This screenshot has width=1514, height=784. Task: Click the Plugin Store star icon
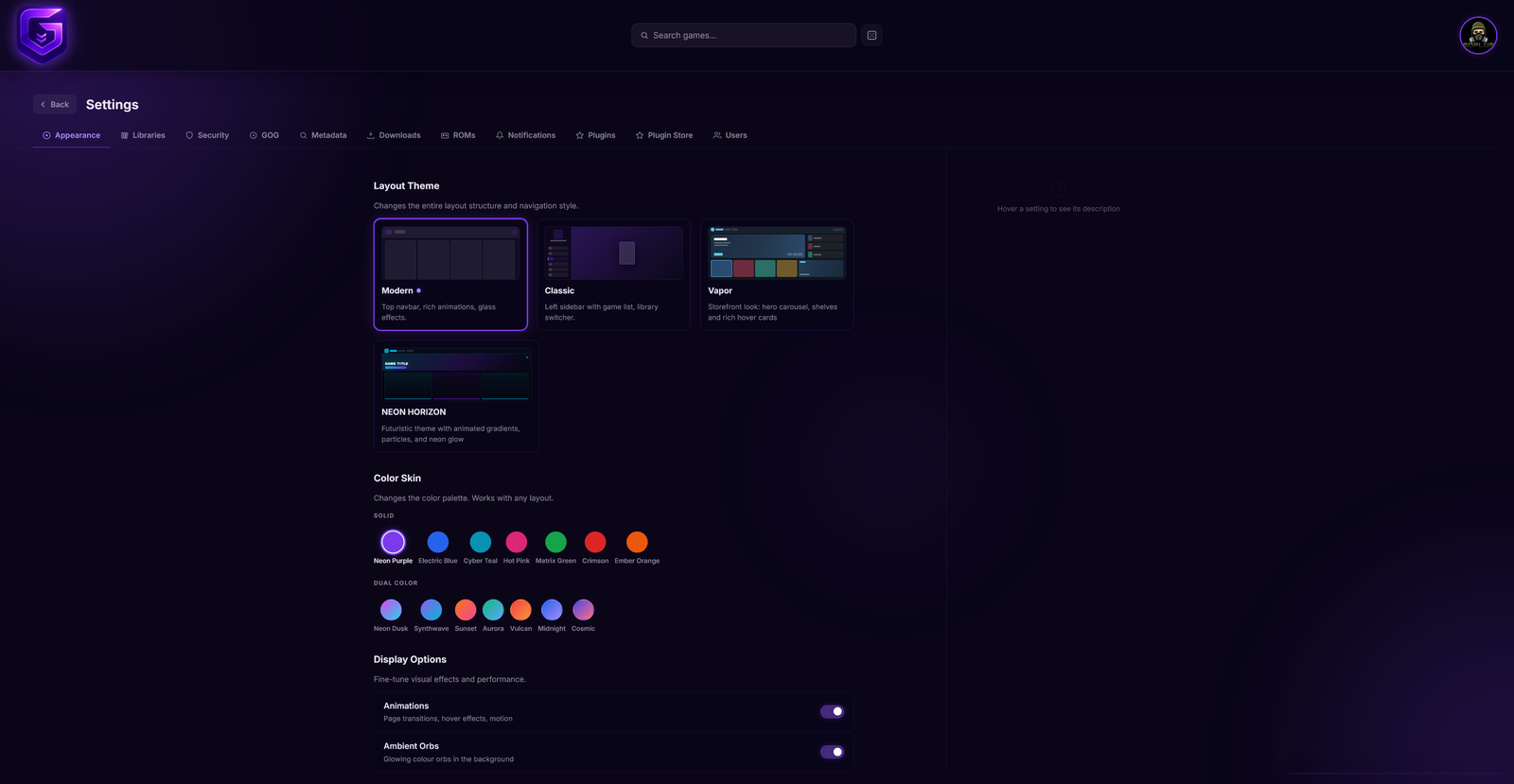point(640,135)
